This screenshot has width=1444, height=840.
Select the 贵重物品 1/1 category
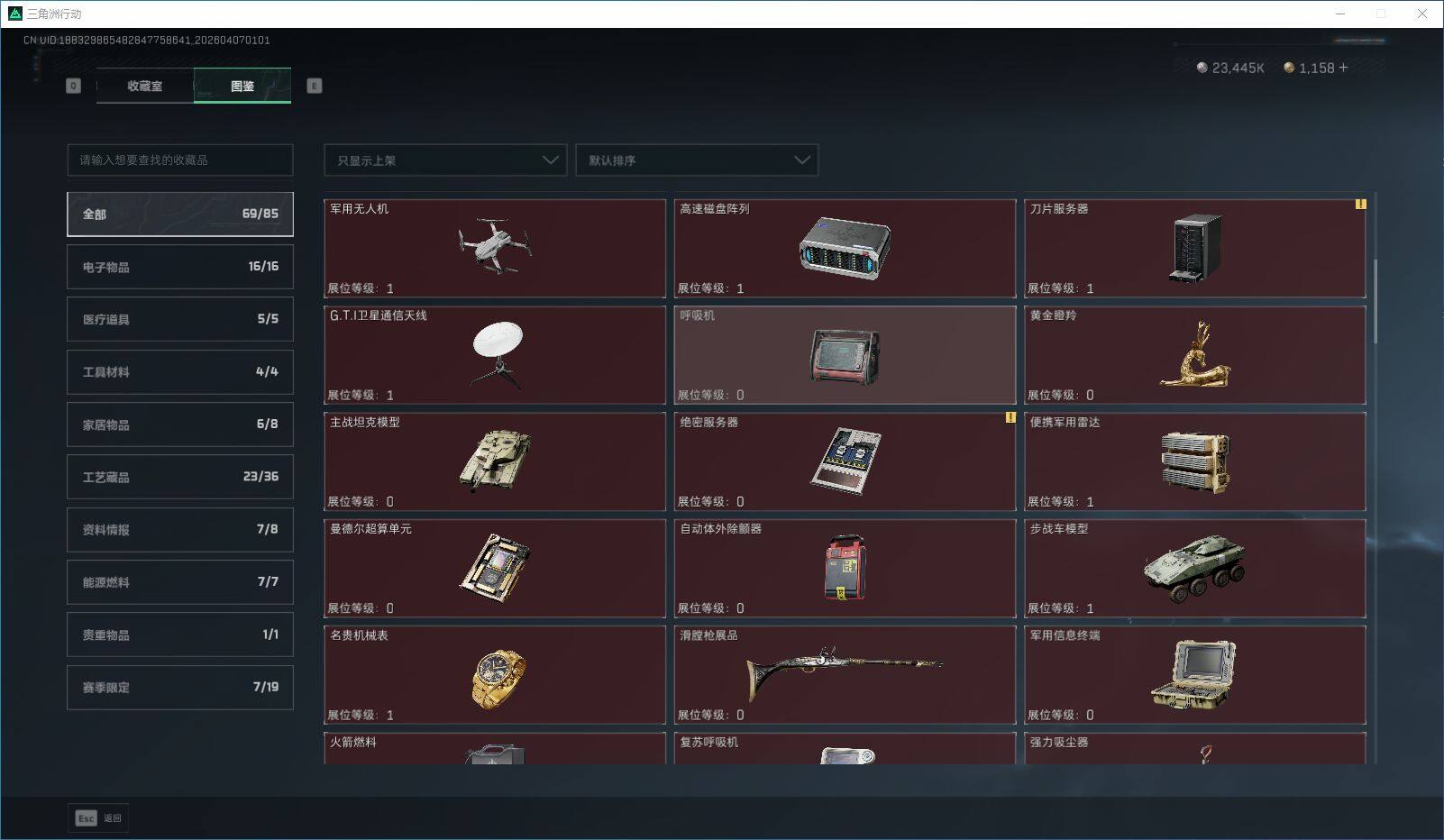(x=180, y=635)
